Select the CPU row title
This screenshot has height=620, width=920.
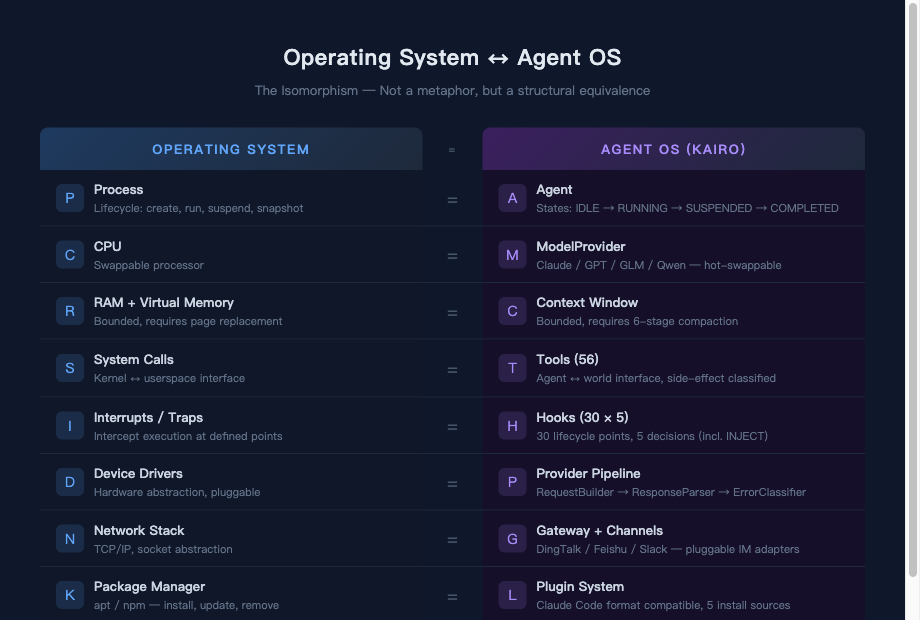tap(107, 246)
